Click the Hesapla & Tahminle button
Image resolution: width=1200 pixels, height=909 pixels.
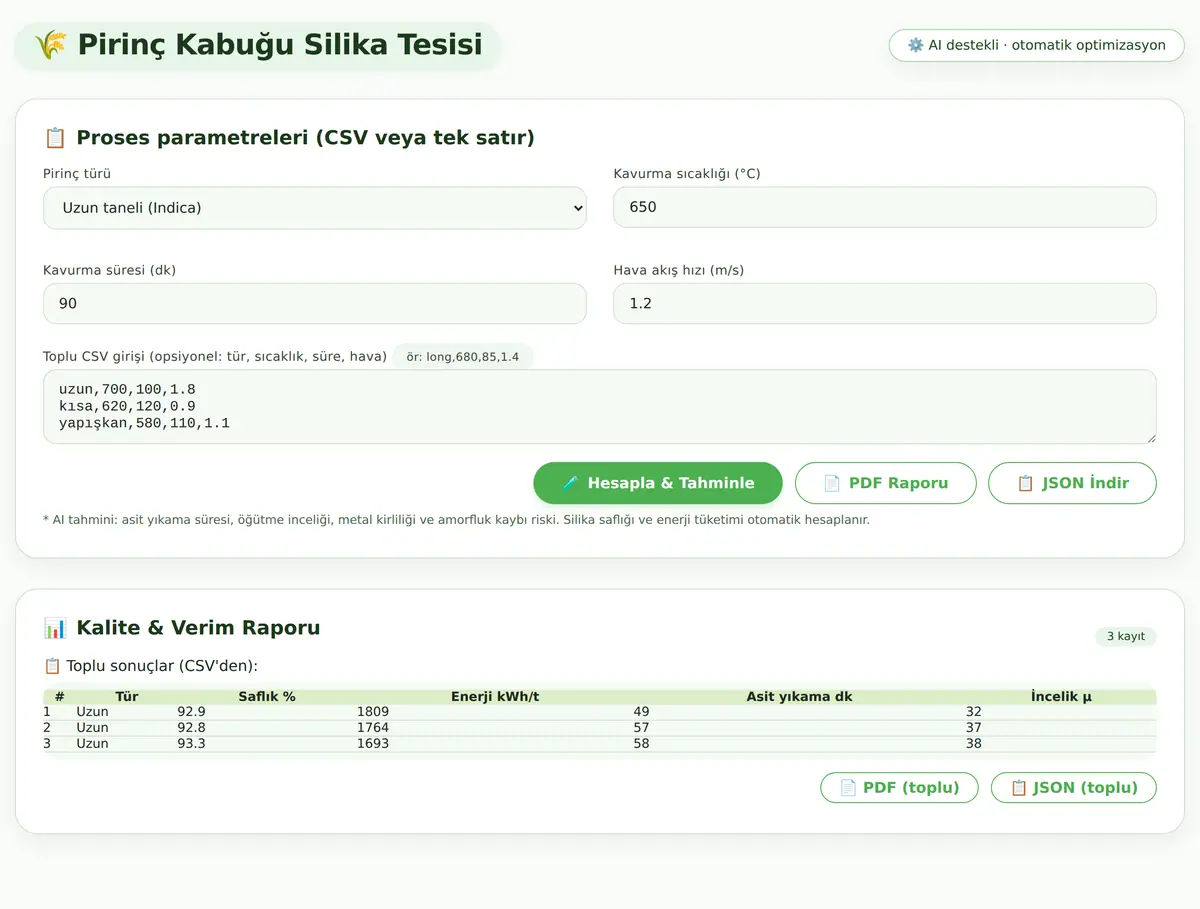coord(658,483)
